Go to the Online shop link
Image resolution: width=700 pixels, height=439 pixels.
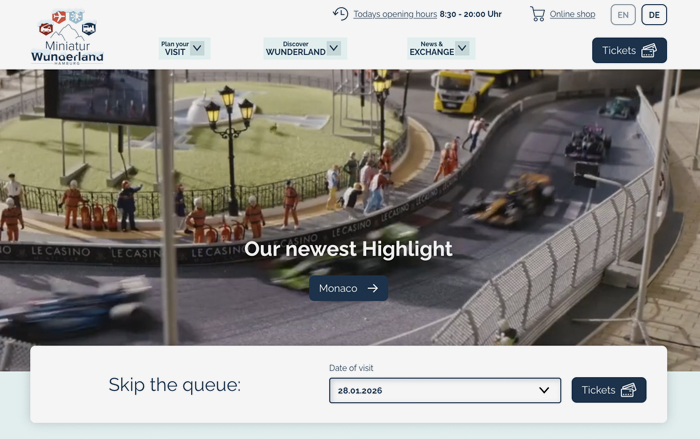pos(572,15)
